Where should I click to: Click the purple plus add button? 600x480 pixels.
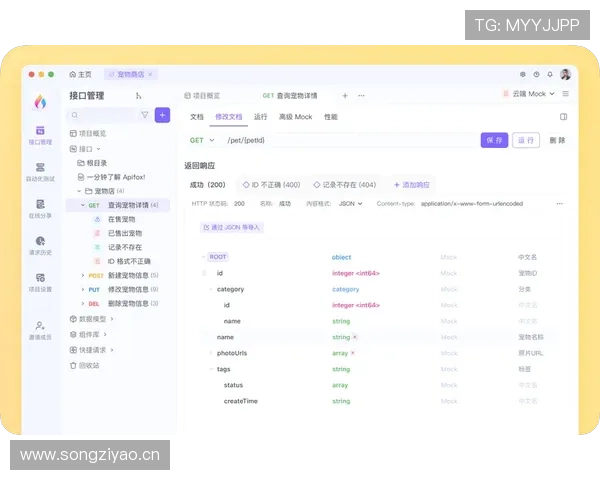point(162,115)
